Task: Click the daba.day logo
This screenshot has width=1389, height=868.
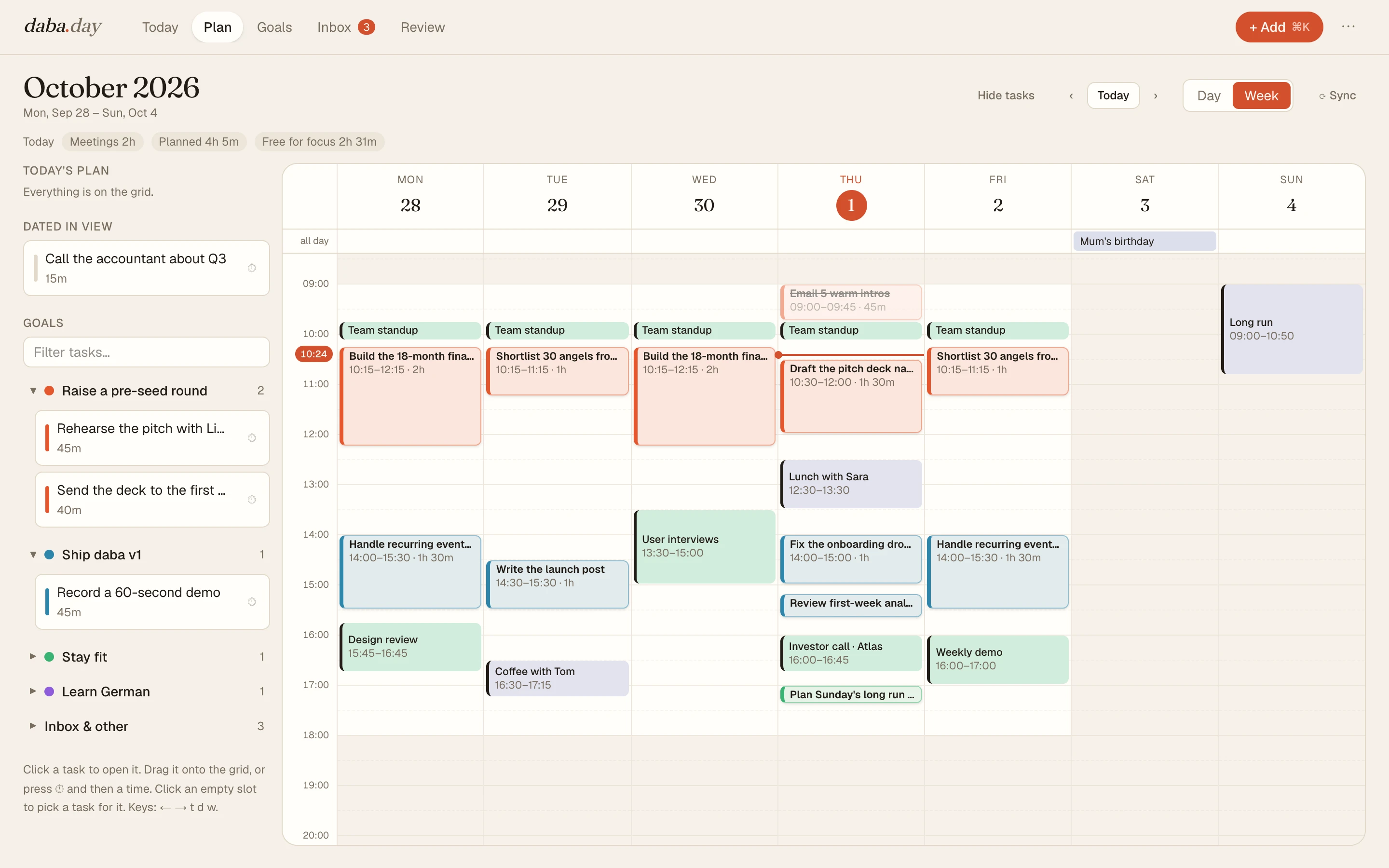Action: [63, 26]
